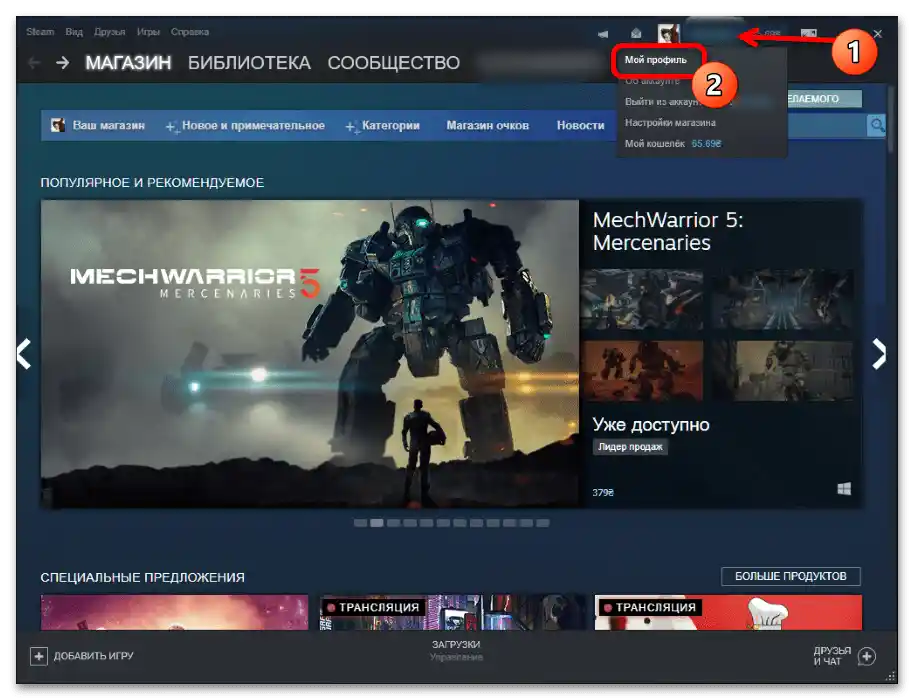
Task: Open the Справка menu
Action: [x=189, y=31]
